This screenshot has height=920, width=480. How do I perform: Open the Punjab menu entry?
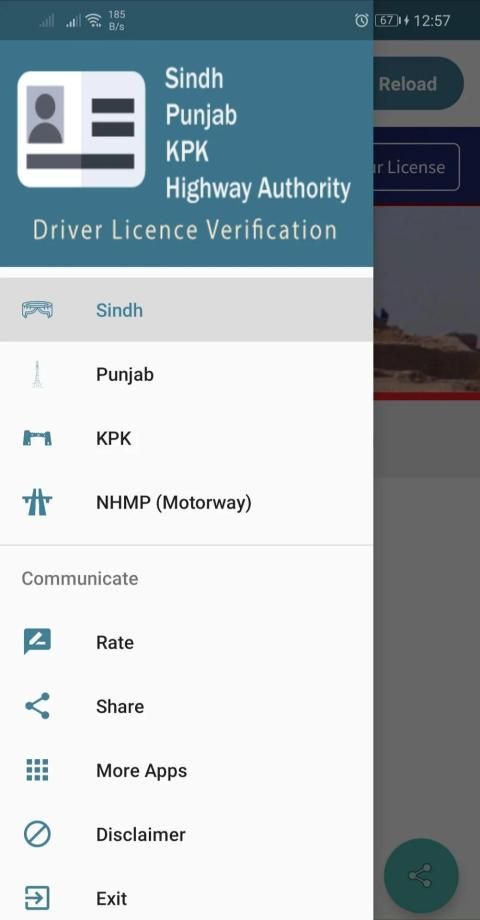pos(187,374)
